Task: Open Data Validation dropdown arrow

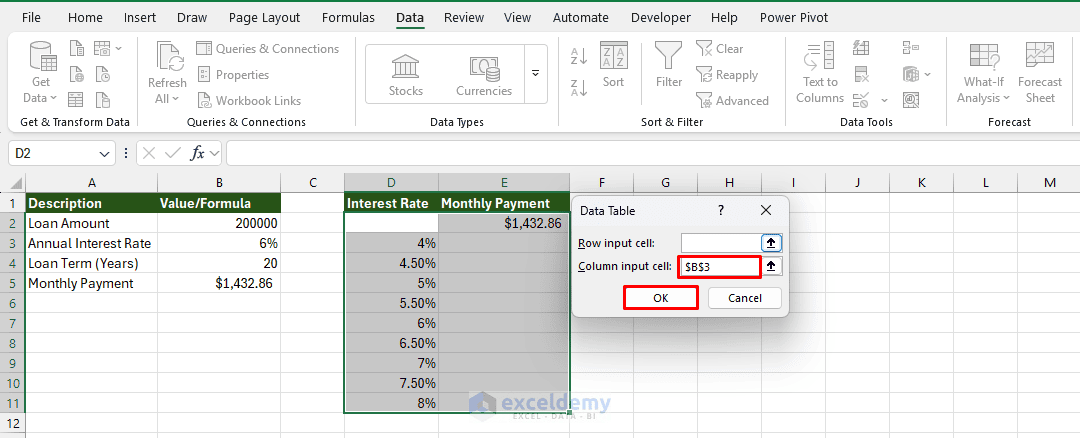Action: click(884, 101)
